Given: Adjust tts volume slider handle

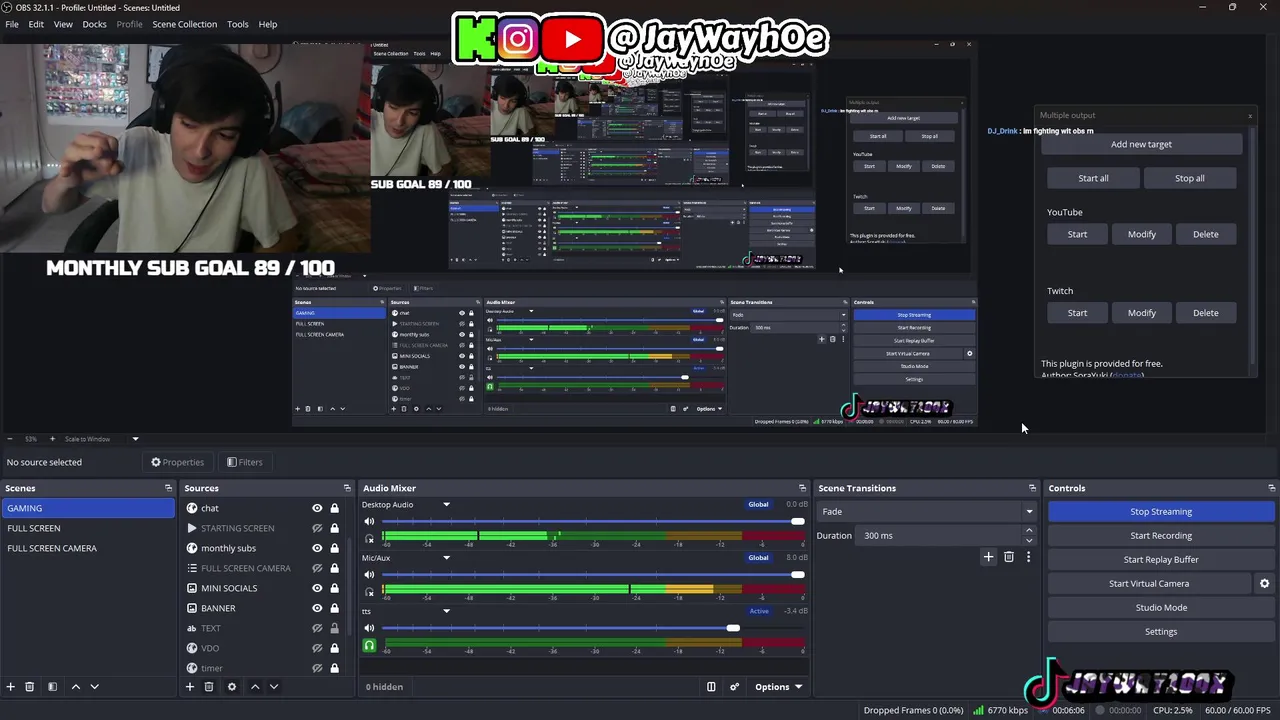Looking at the screenshot, I should [x=733, y=628].
